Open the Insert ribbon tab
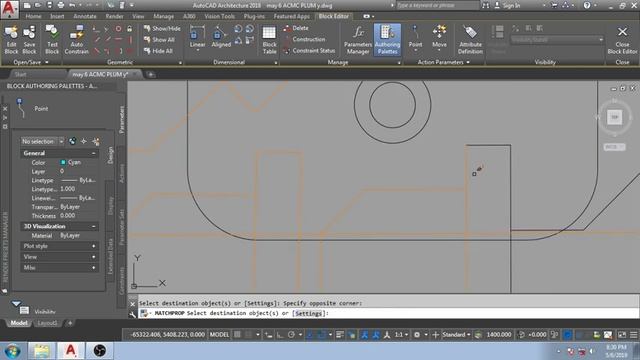 [57, 16]
